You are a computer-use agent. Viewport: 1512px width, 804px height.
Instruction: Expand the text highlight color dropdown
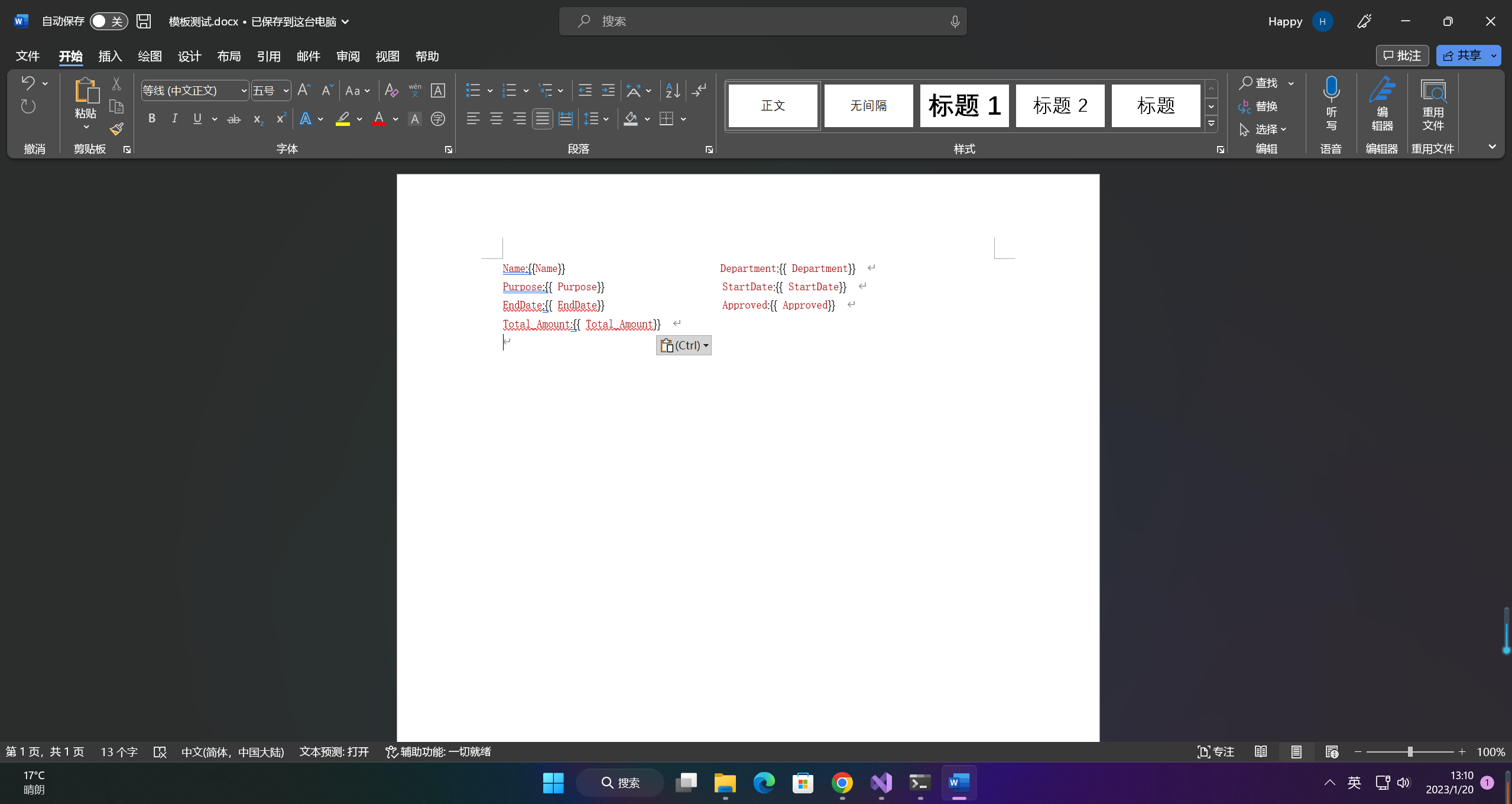point(361,118)
